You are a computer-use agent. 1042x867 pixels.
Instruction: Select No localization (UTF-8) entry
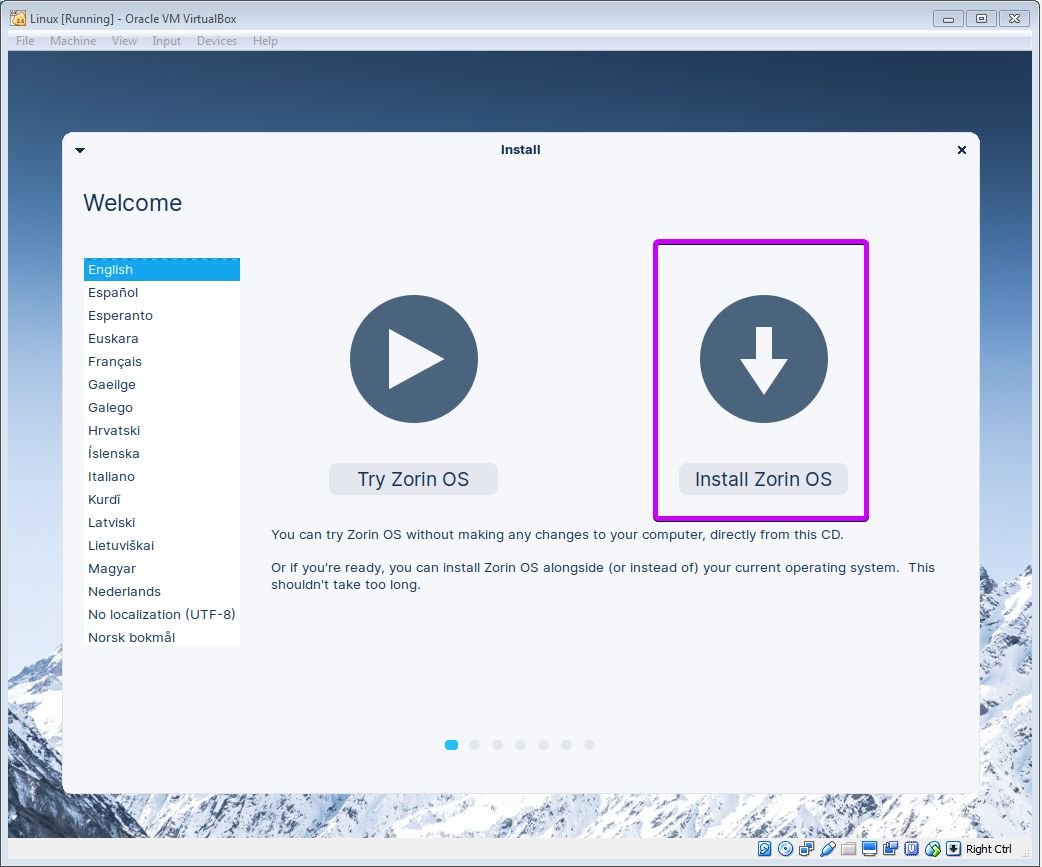tap(161, 615)
